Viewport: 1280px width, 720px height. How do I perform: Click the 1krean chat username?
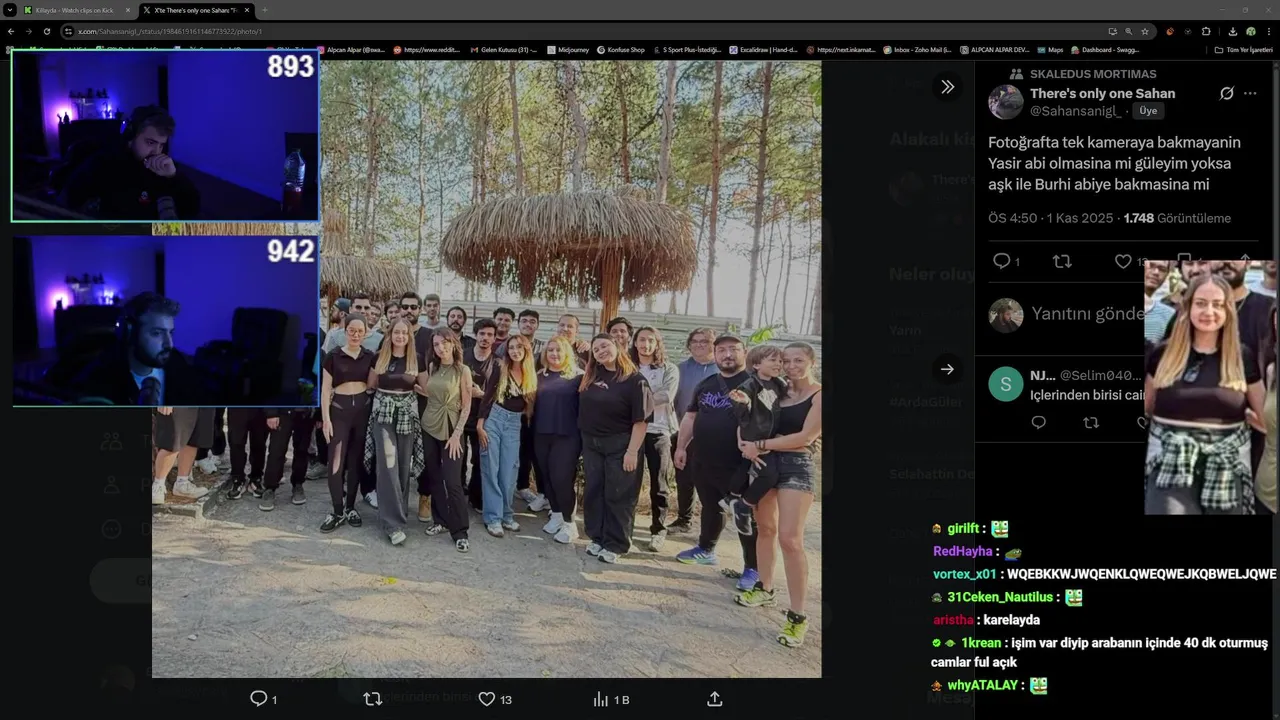(981, 643)
